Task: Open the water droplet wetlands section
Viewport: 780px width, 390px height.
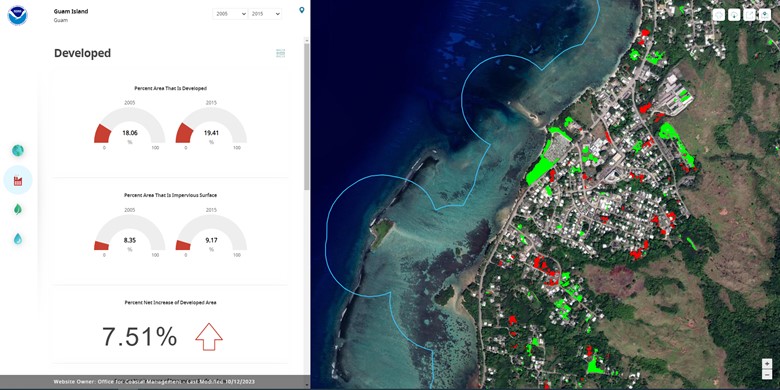Action: click(x=18, y=239)
